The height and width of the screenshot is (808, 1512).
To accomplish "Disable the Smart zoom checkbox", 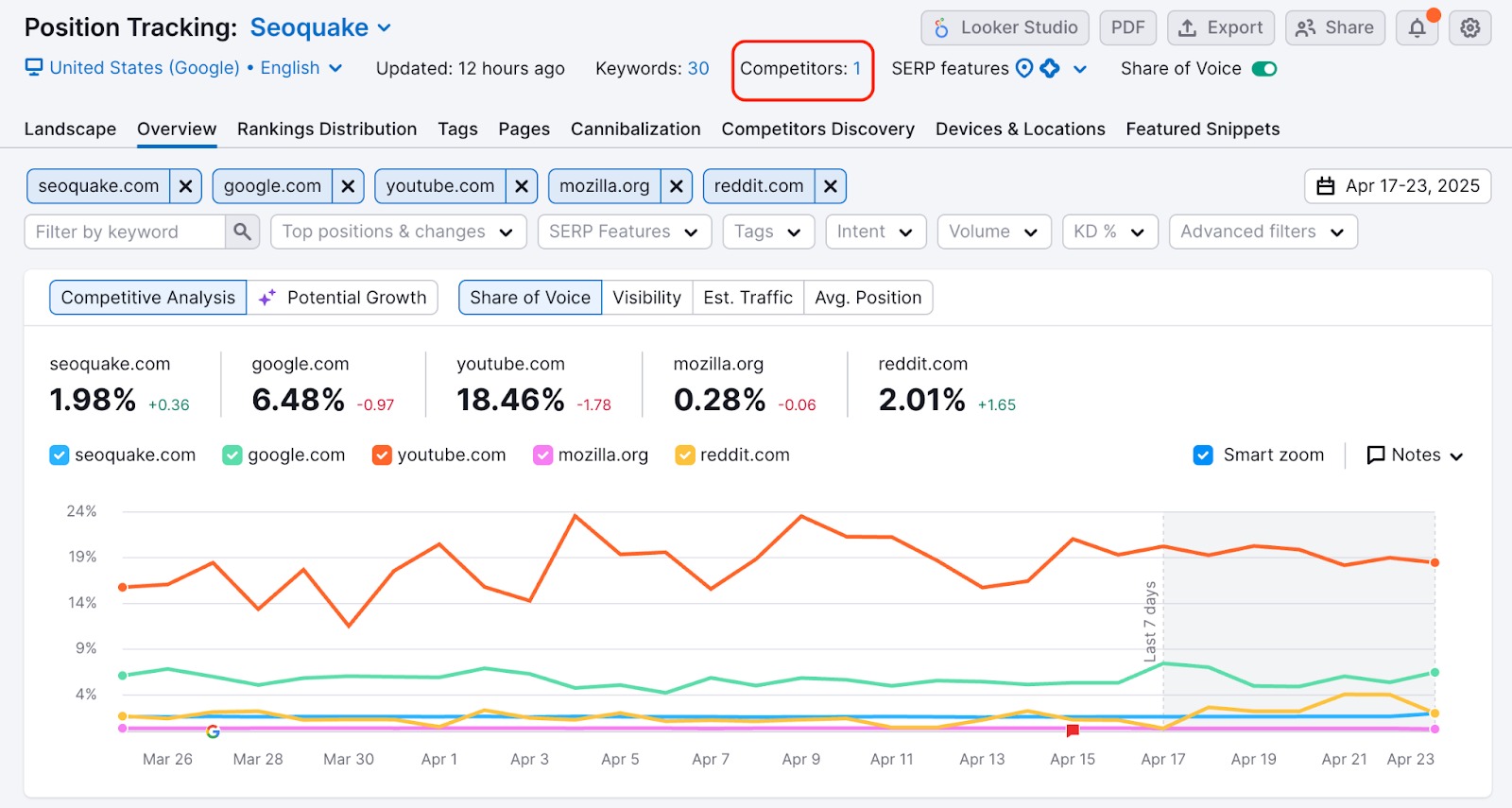I will [1203, 456].
